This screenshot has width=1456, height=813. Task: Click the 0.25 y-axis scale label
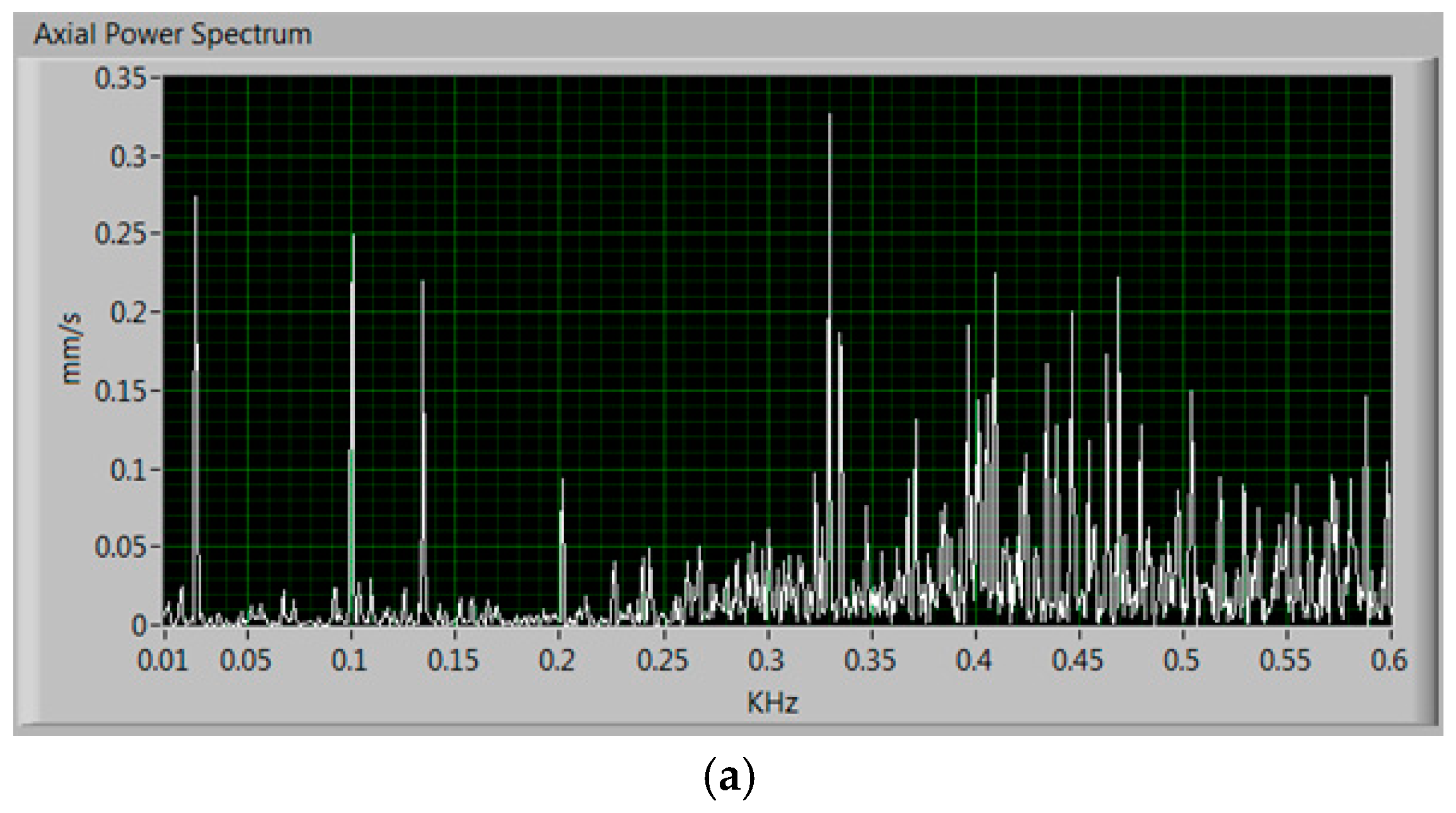coord(120,234)
